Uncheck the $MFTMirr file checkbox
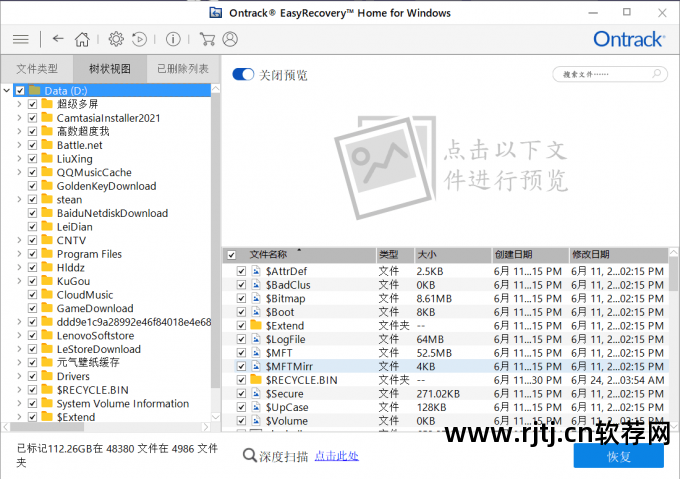Screen dimensions: 680x479 pos(242,366)
